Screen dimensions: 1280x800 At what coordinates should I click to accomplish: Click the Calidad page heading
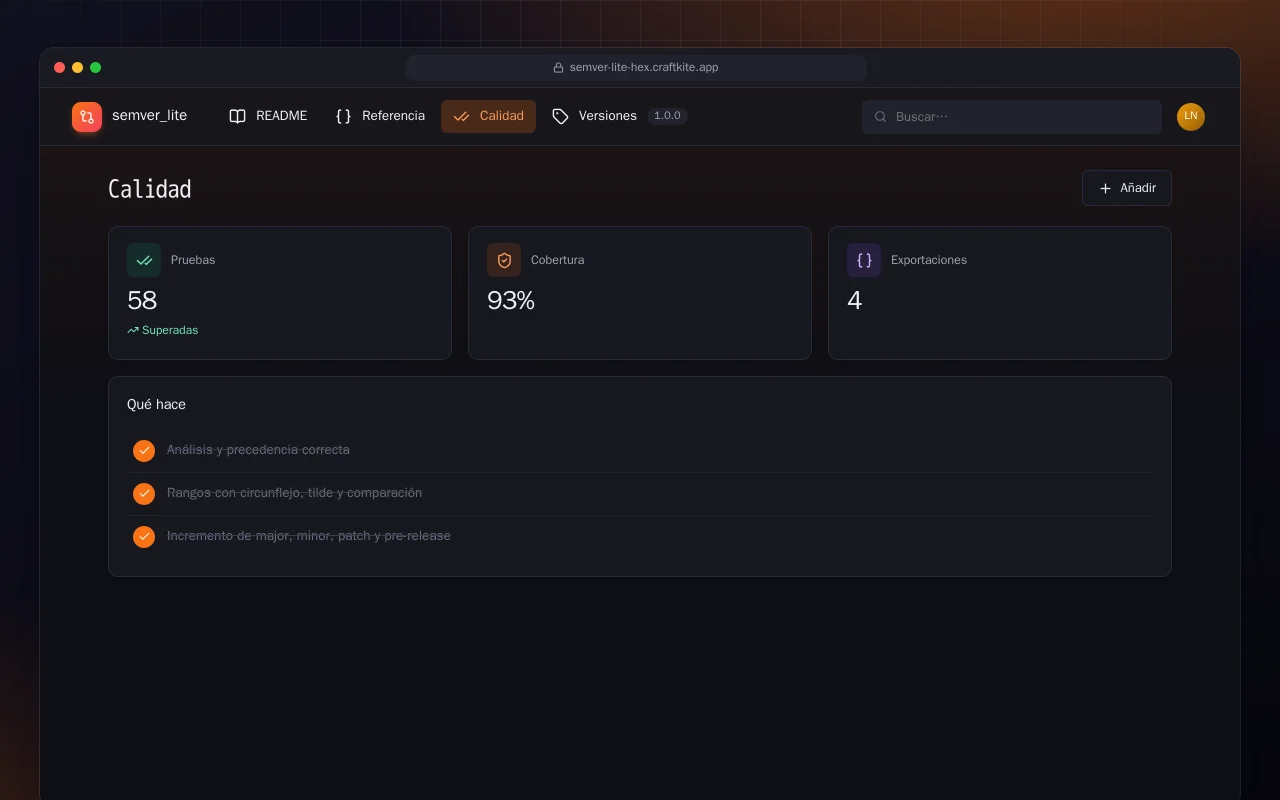pyautogui.click(x=150, y=189)
